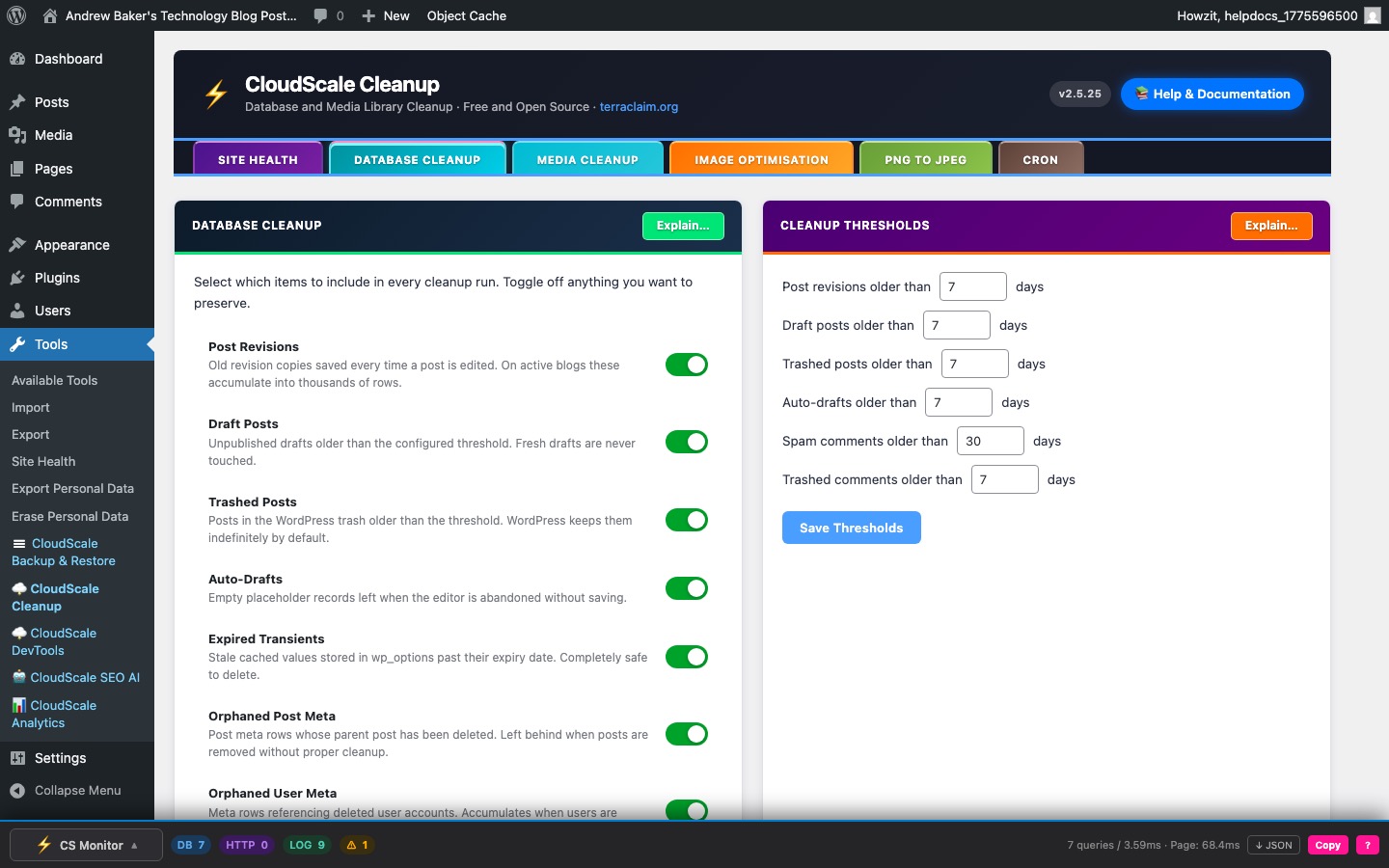Image resolution: width=1389 pixels, height=868 pixels.
Task: Toggle off Expired Transients cleanup
Action: coord(686,657)
